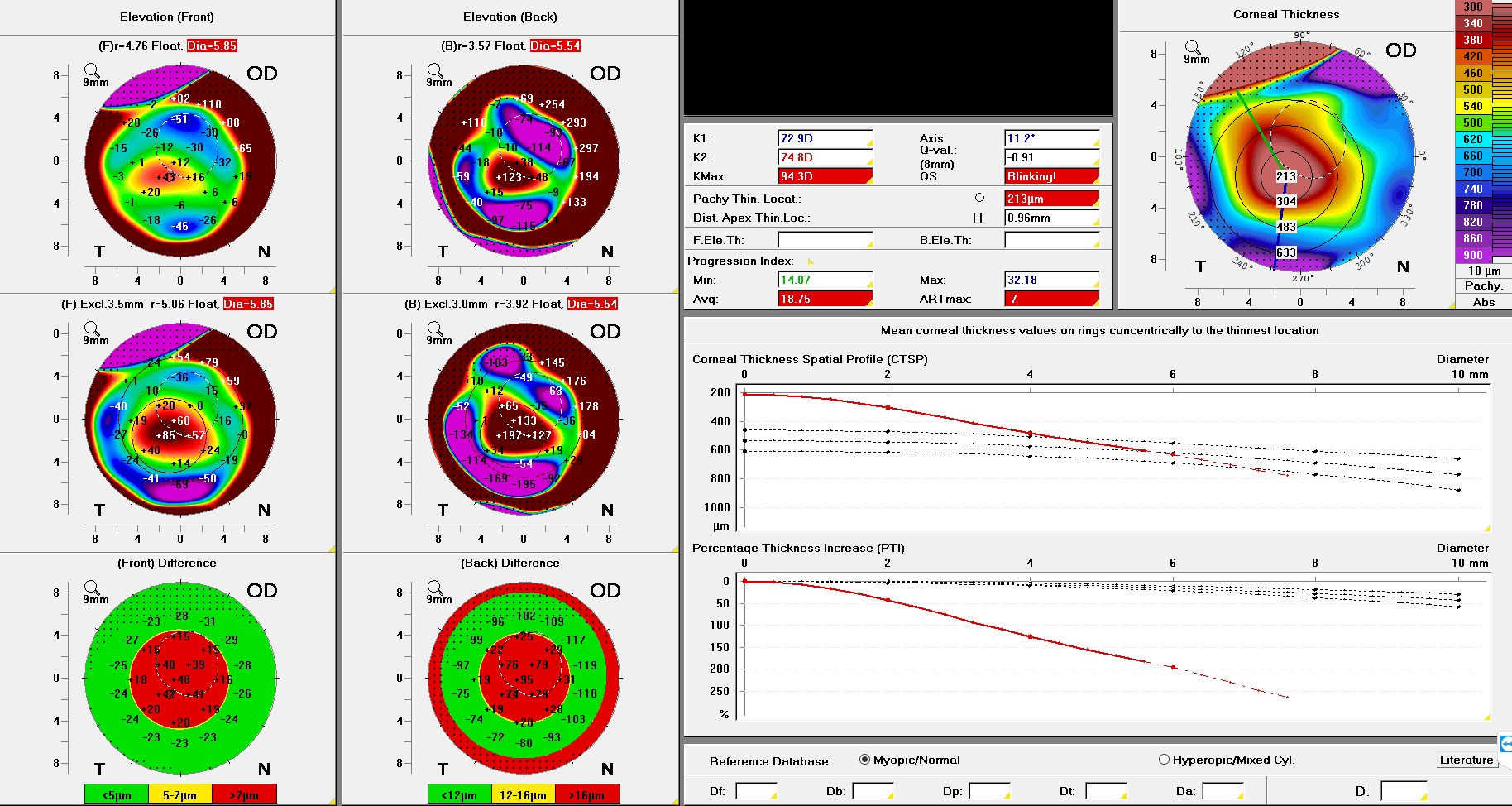Click Corneal Thickness panel title
The width and height of the screenshot is (1512, 806).
[x=1286, y=14]
